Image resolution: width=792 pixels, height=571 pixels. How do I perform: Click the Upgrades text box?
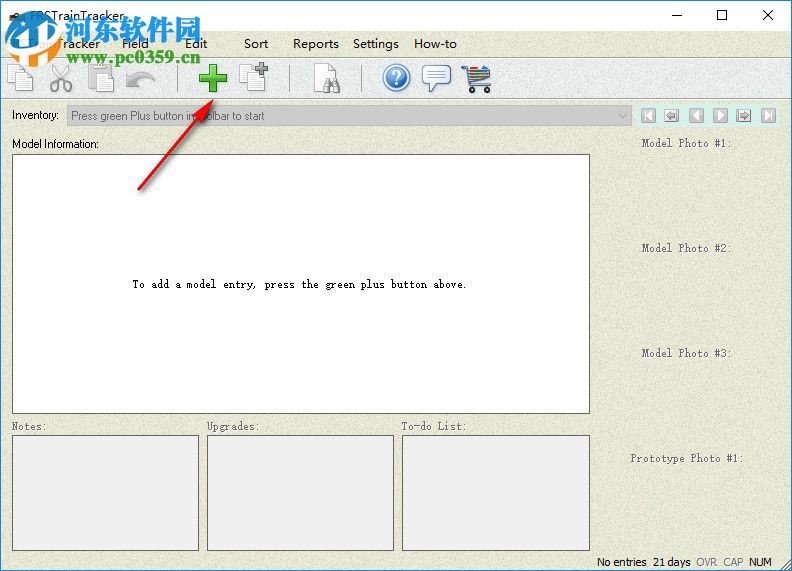(x=300, y=493)
